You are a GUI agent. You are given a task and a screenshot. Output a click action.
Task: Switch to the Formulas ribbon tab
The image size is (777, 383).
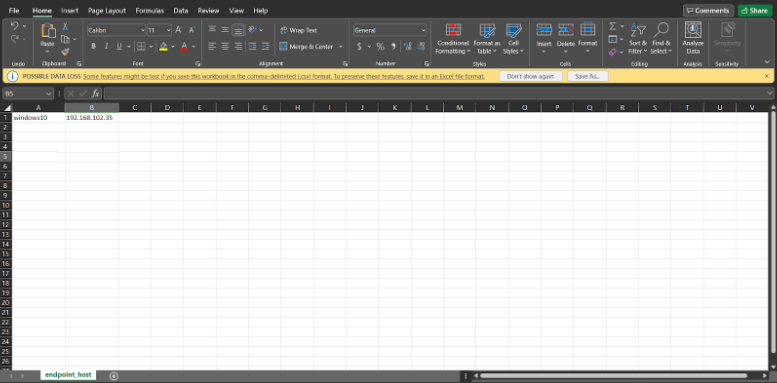[150, 10]
